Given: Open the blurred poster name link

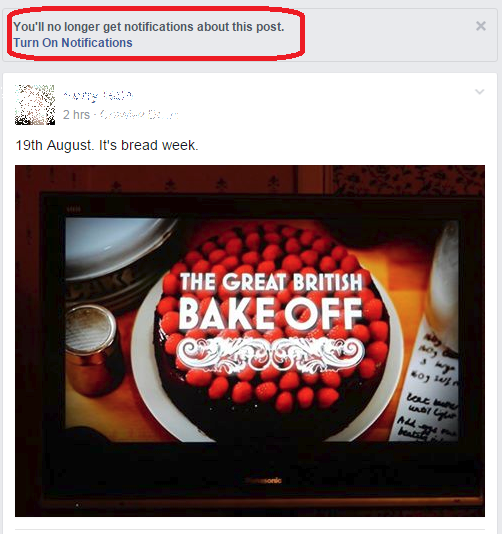Looking at the screenshot, I should click(98, 96).
